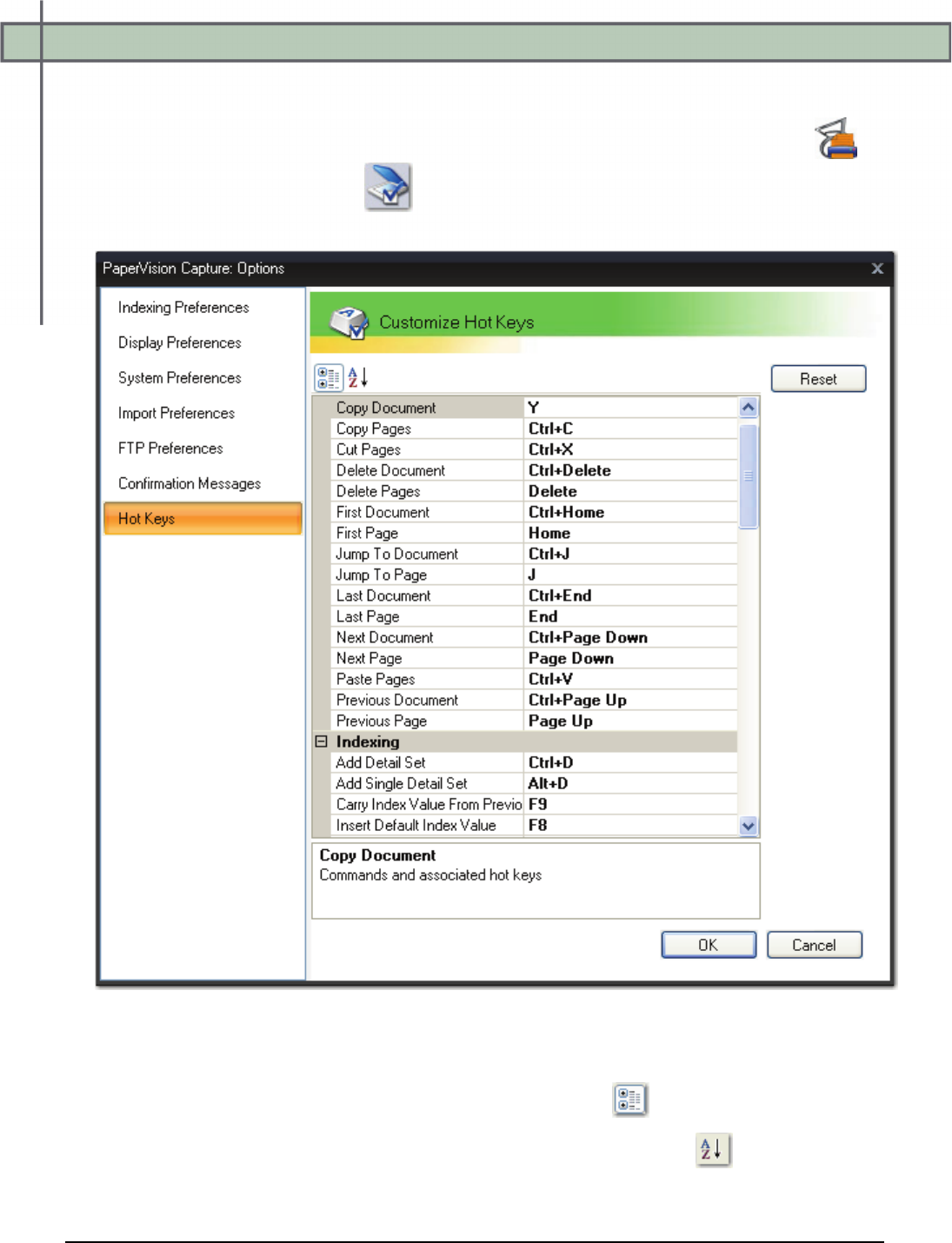Collapse the Indexing category

tap(321, 741)
